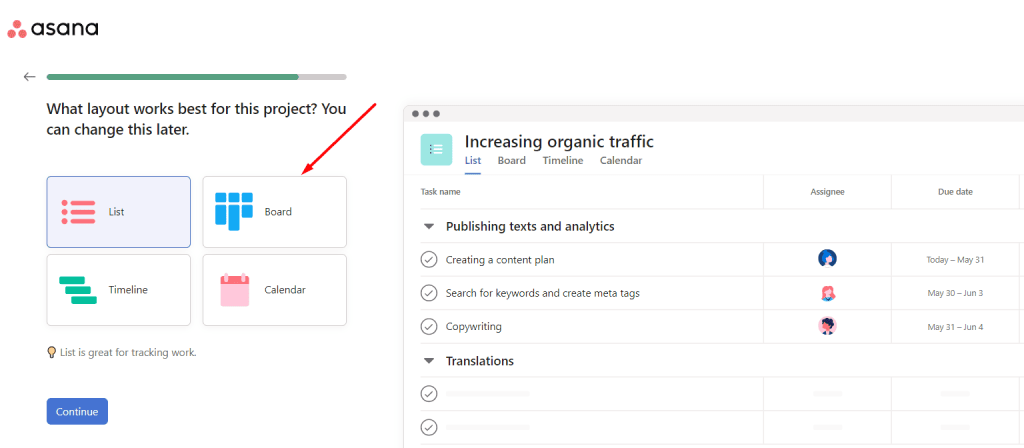Go back using the left arrow
The height and width of the screenshot is (448, 1024).
click(30, 76)
